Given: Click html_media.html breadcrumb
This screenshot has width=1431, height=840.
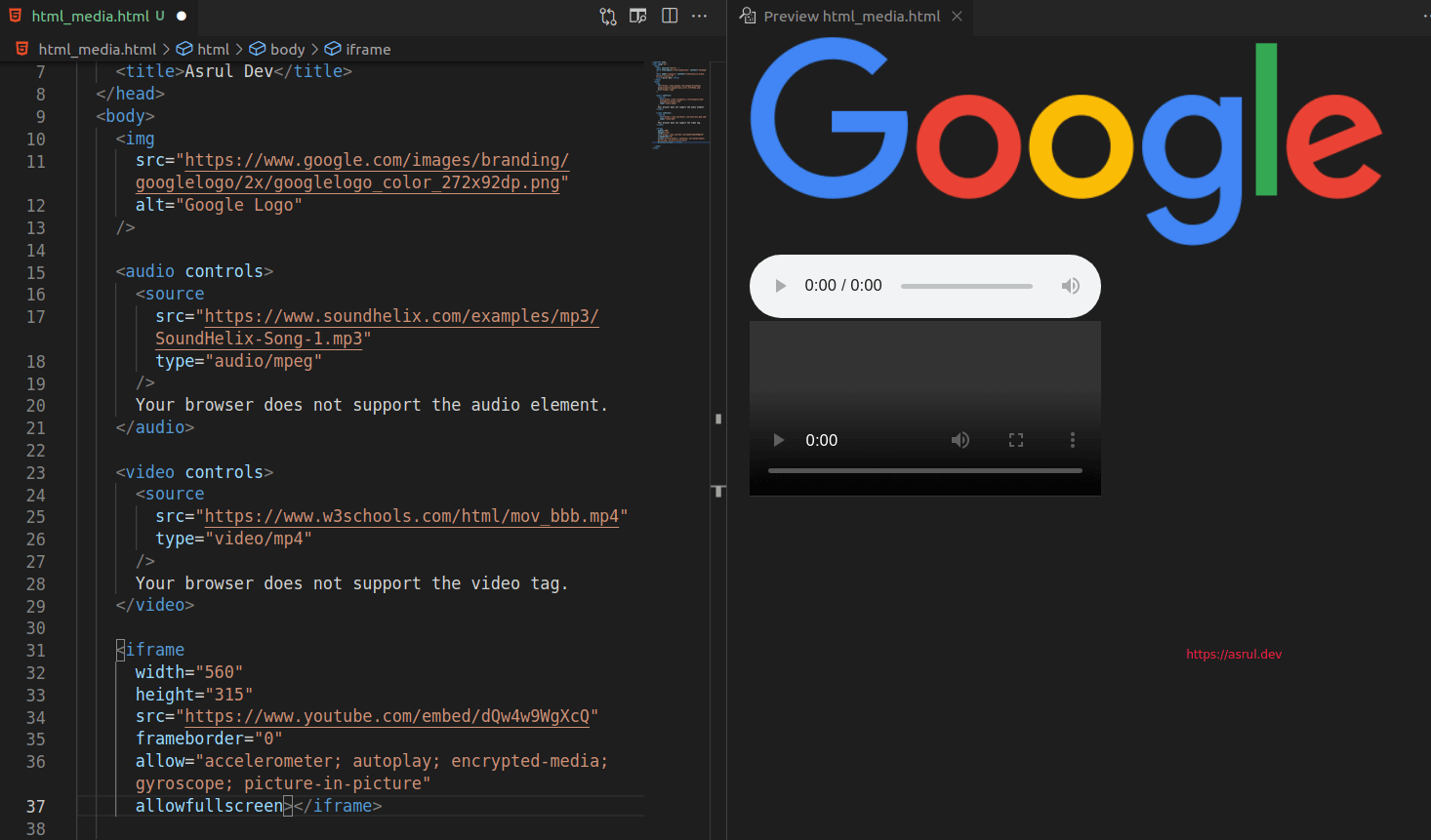Looking at the screenshot, I should pyautogui.click(x=97, y=49).
